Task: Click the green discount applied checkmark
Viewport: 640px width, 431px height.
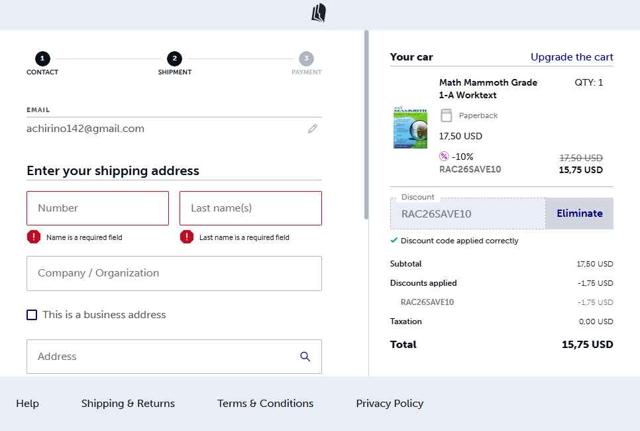Action: coord(394,241)
